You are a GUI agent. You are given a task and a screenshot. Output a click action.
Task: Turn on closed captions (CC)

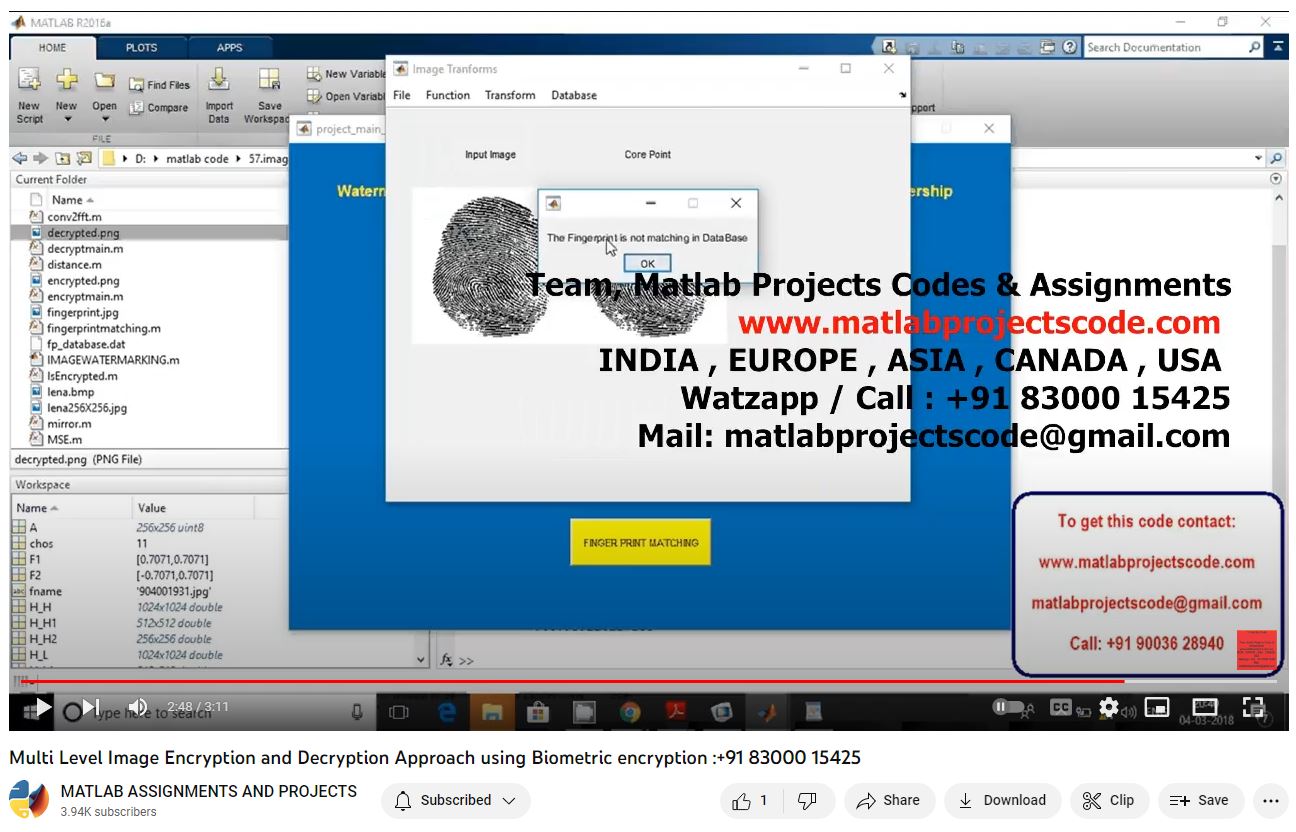[1061, 707]
